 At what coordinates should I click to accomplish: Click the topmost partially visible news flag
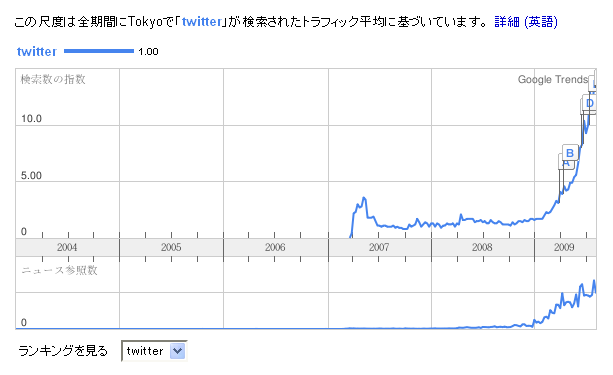[x=594, y=81]
